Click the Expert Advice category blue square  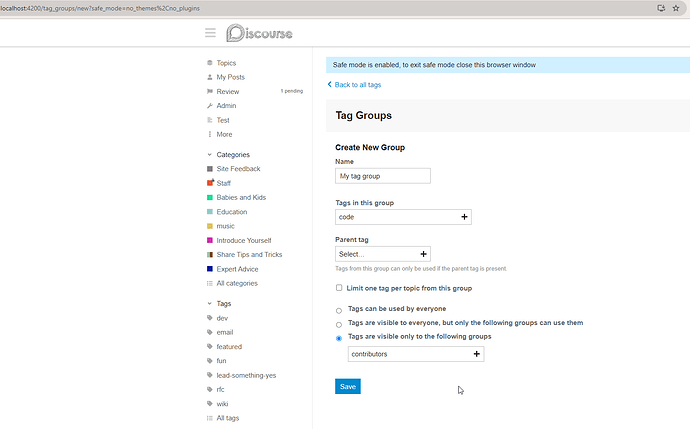(x=210, y=269)
